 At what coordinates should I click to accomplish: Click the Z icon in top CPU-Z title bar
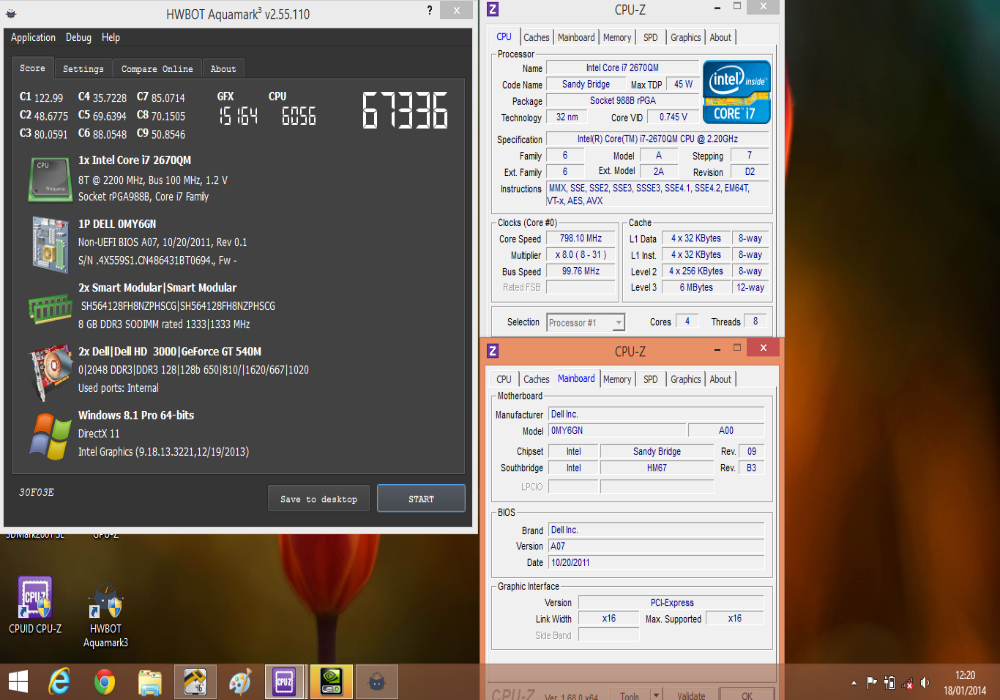pos(493,10)
